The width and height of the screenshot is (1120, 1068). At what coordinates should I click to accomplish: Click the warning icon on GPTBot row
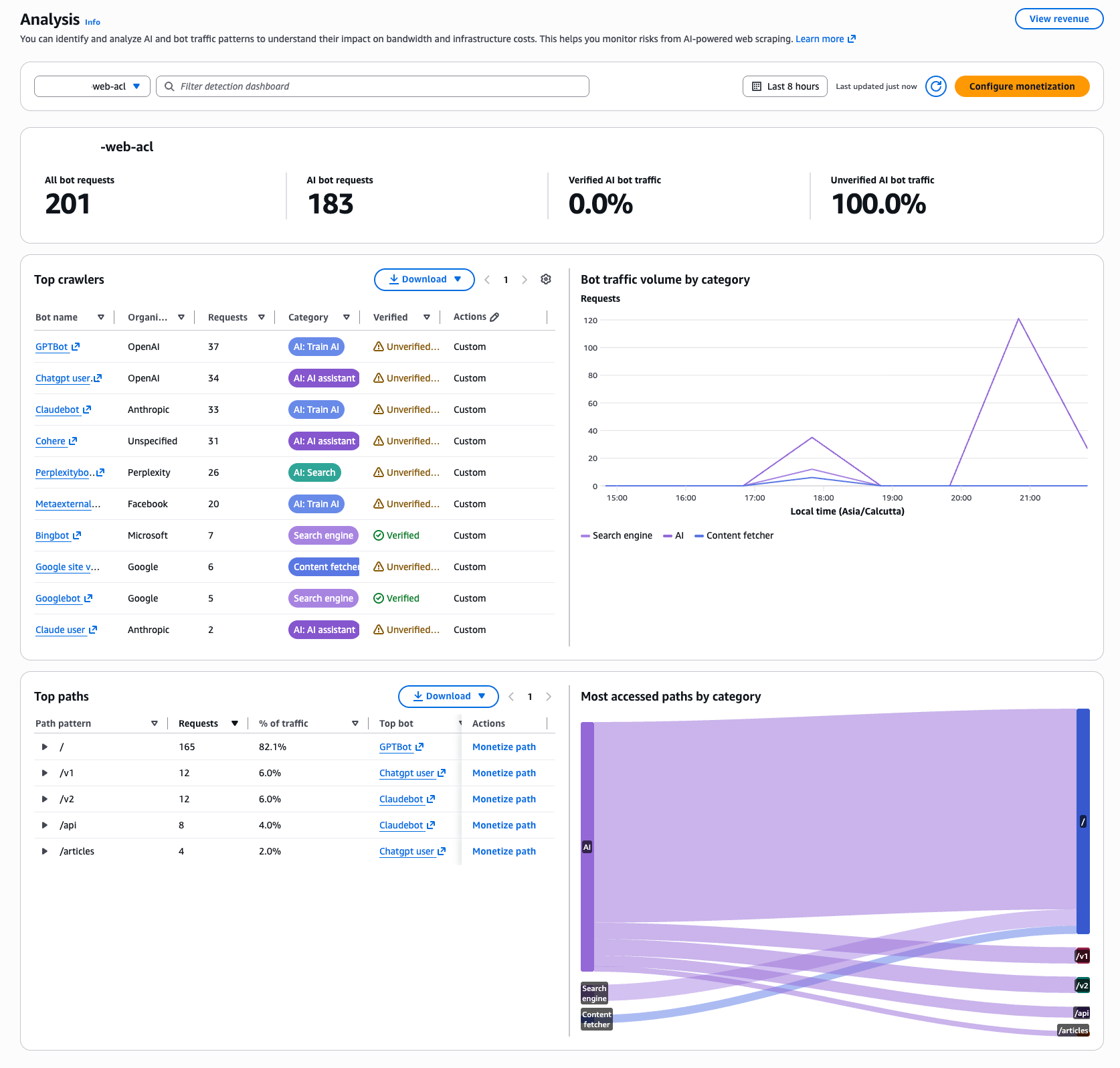pyautogui.click(x=379, y=347)
